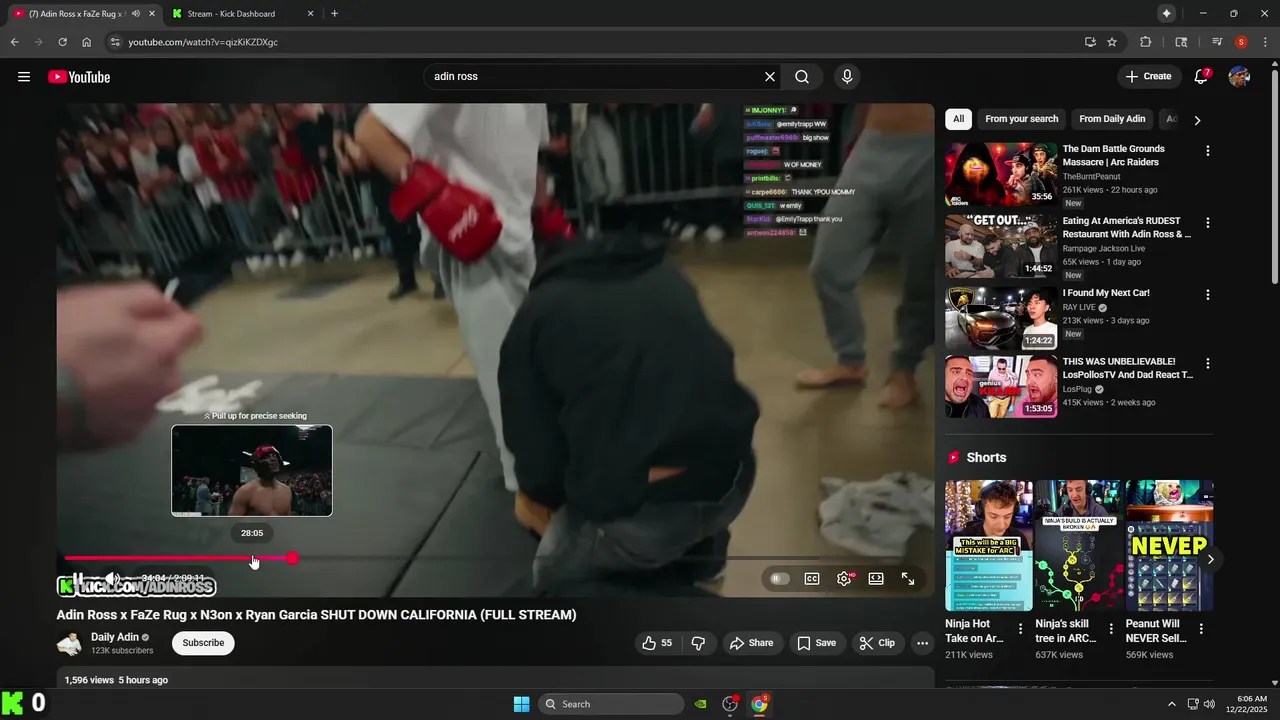Open Gemini sparkle button in title bar
1280x720 pixels.
click(x=1166, y=13)
